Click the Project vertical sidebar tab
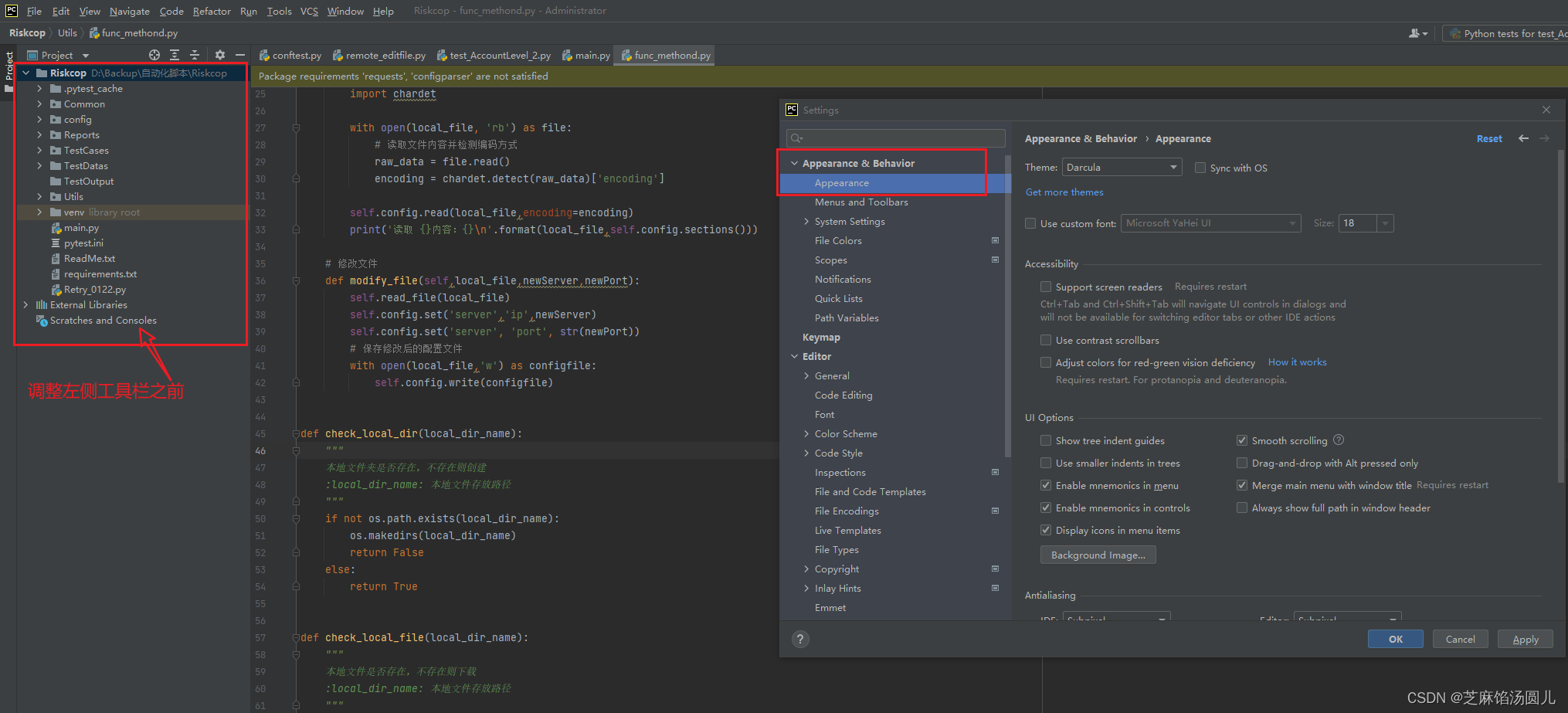Viewport: 1568px width, 713px height. tap(8, 71)
